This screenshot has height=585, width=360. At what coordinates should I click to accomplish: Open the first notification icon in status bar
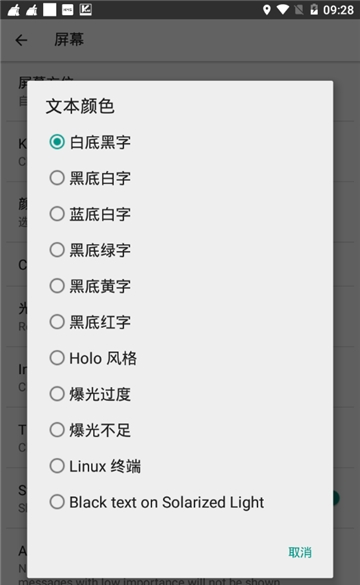pyautogui.click(x=14, y=10)
